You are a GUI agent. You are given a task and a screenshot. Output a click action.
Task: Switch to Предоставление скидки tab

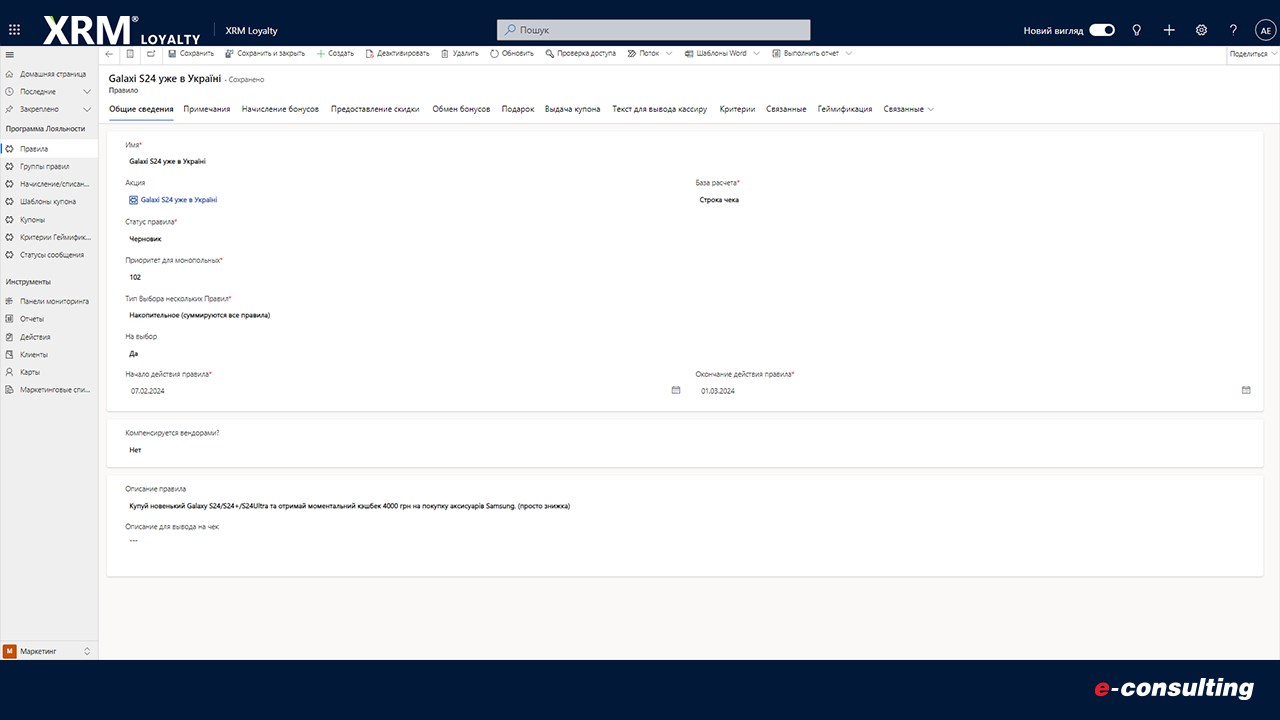(375, 109)
